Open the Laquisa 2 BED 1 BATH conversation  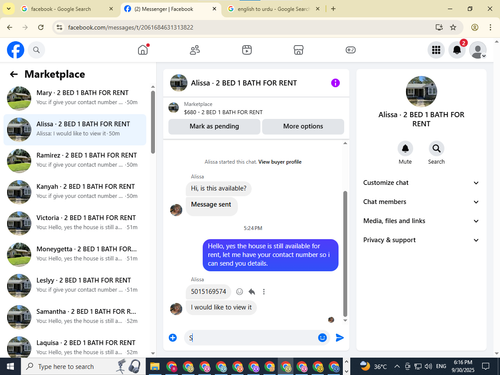tap(75, 347)
